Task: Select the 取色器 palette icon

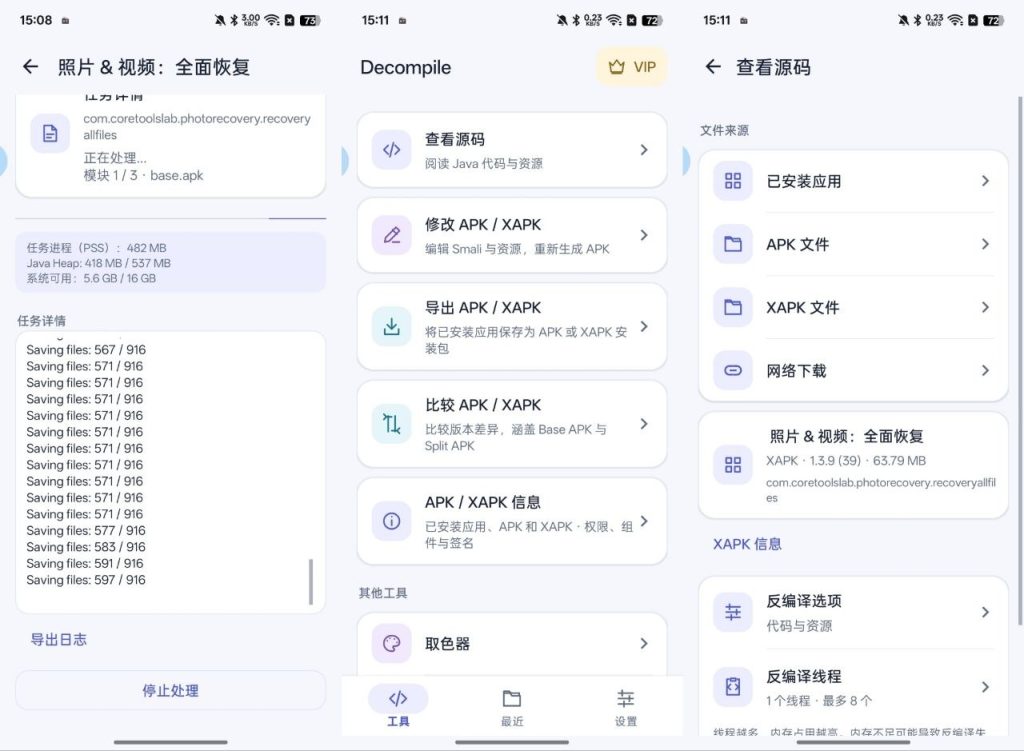Action: (x=392, y=644)
